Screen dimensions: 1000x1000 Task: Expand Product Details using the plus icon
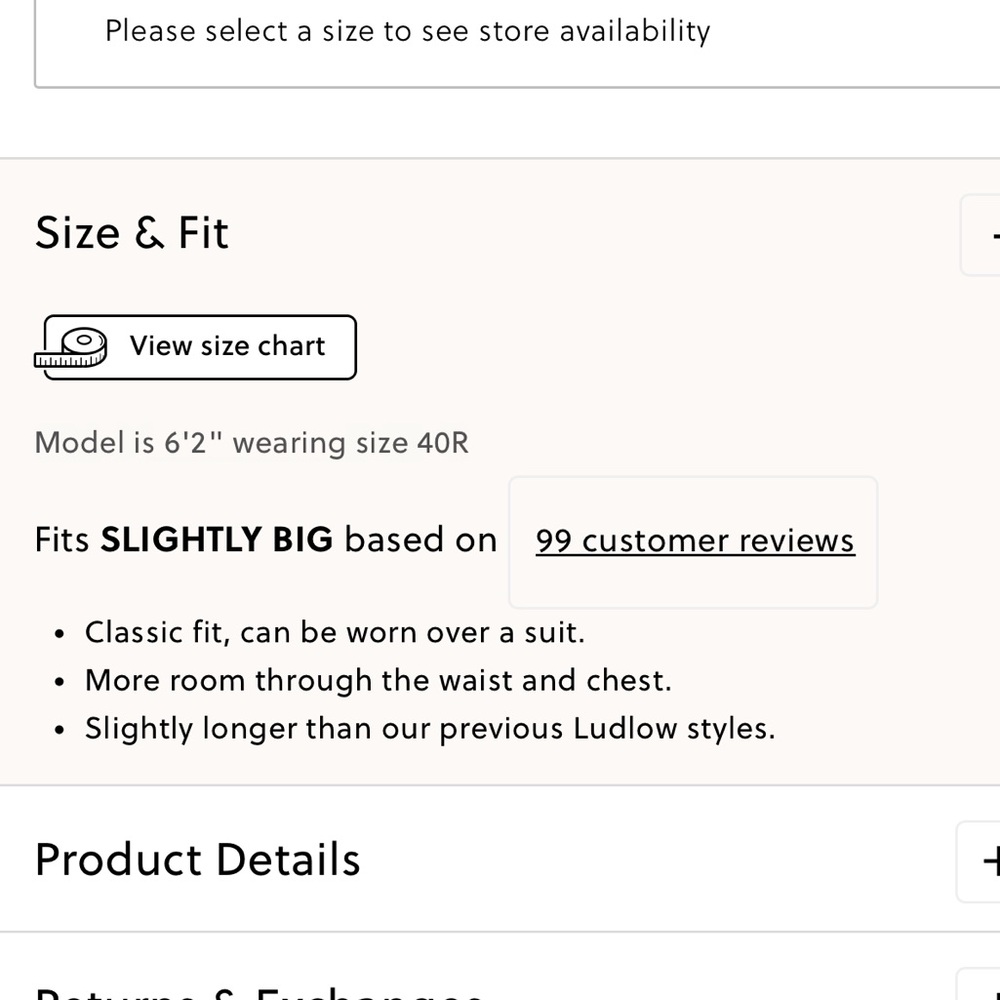pyautogui.click(x=979, y=862)
